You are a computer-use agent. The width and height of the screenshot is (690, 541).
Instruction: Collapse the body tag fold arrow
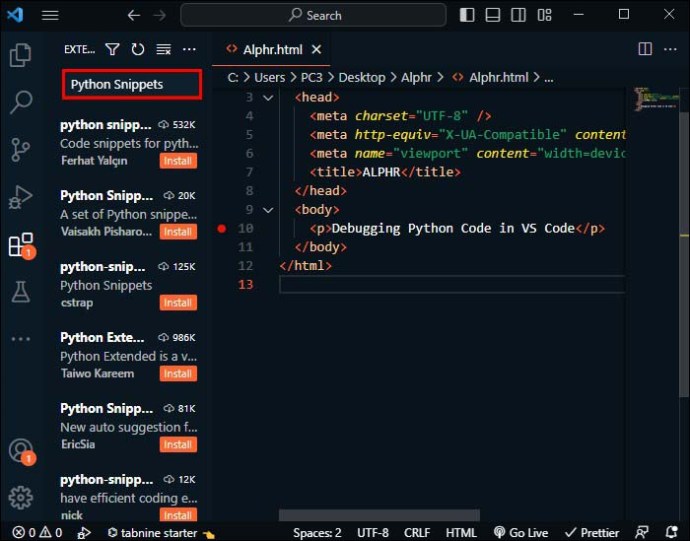click(268, 210)
